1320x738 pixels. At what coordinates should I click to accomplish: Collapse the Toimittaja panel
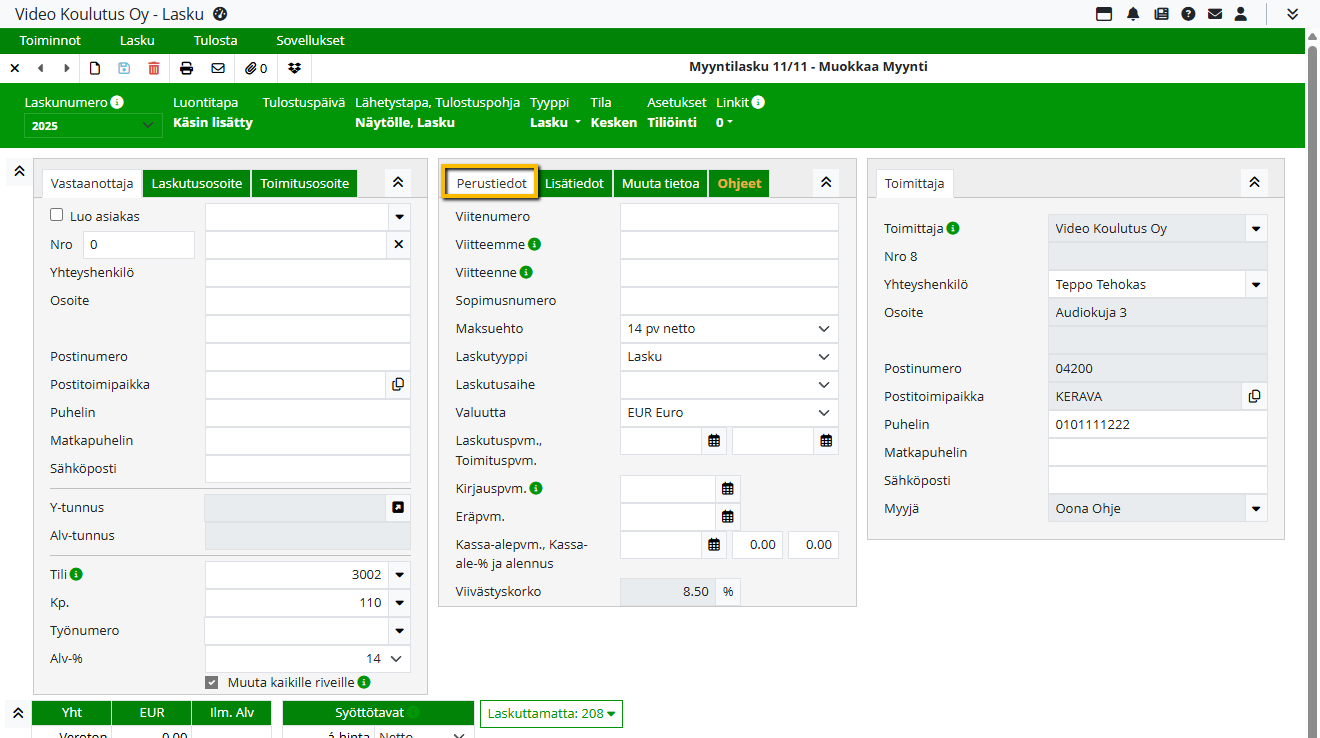pyautogui.click(x=1254, y=182)
